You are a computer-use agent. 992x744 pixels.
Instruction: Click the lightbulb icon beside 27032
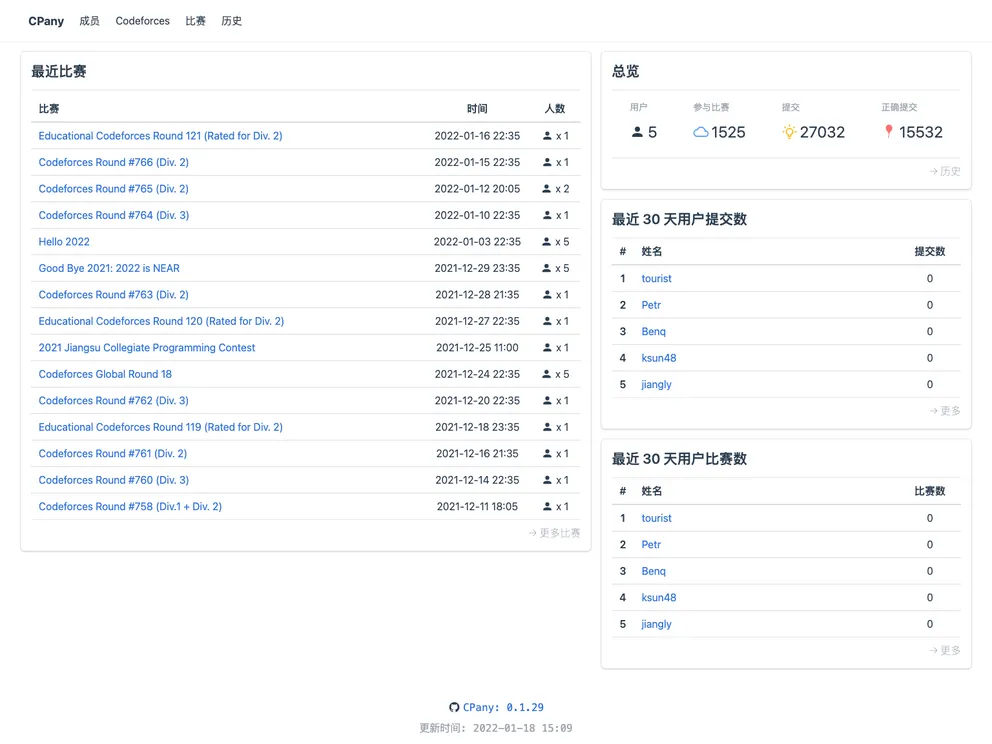789,132
